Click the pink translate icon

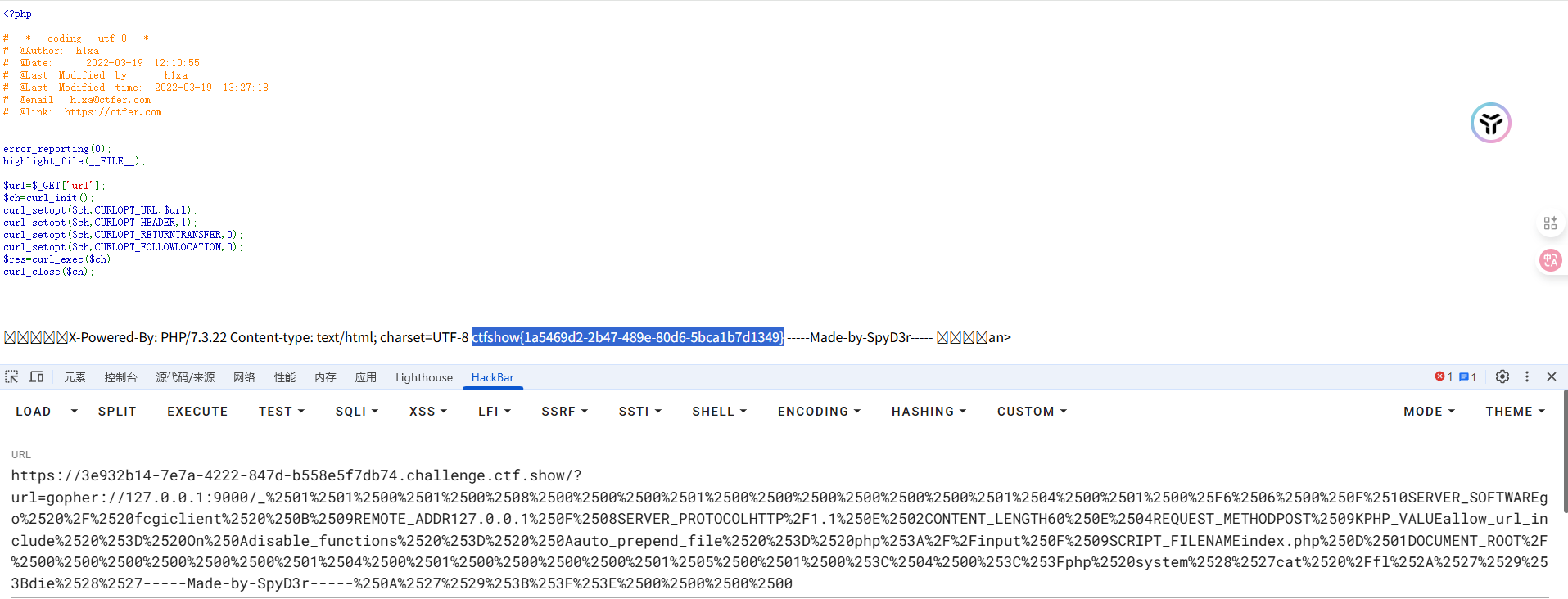[1550, 260]
